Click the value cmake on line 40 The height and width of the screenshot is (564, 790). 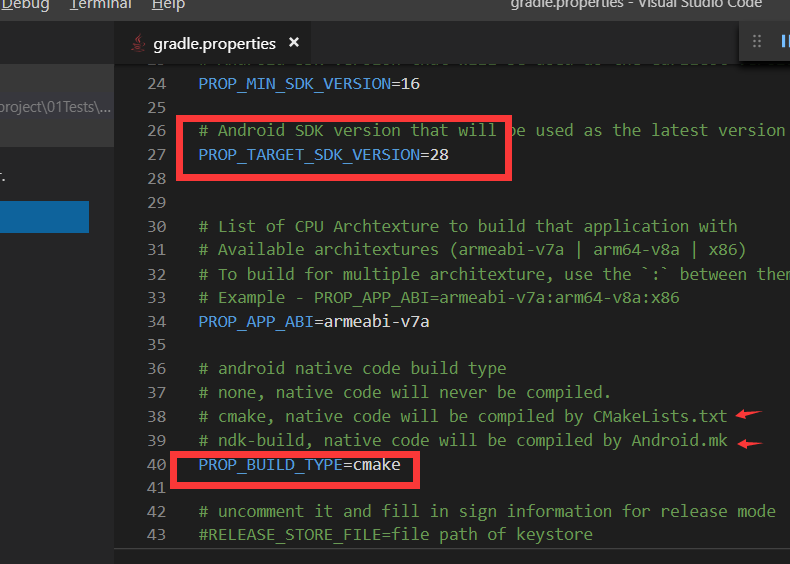tap(377, 465)
